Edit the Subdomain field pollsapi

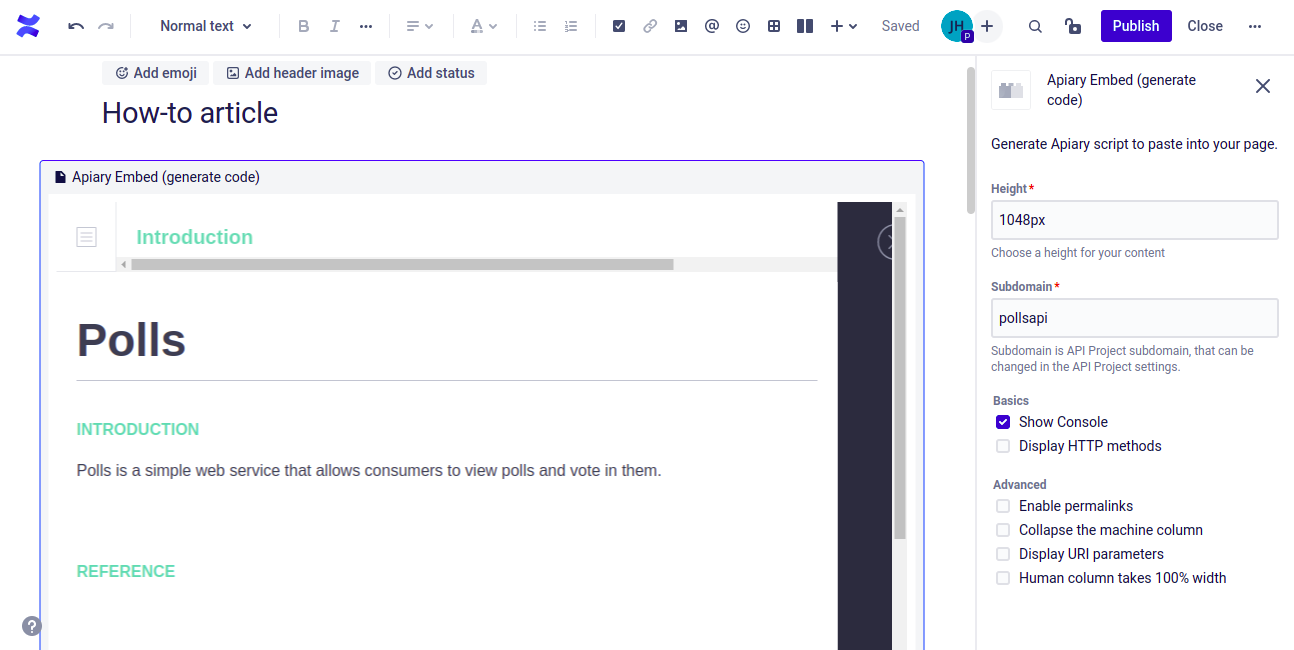[x=1135, y=318]
